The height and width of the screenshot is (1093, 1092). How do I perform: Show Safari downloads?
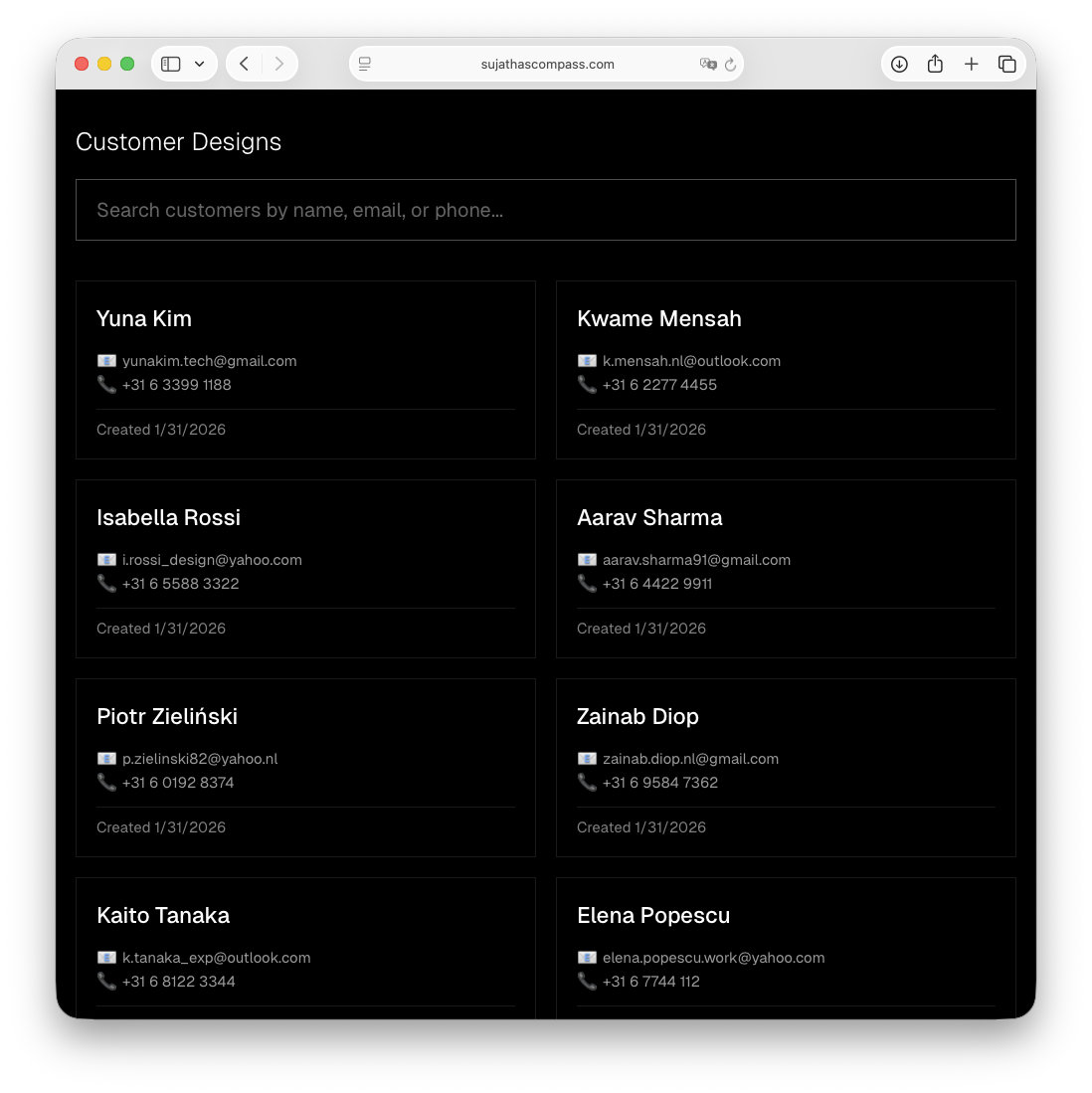pos(899,64)
